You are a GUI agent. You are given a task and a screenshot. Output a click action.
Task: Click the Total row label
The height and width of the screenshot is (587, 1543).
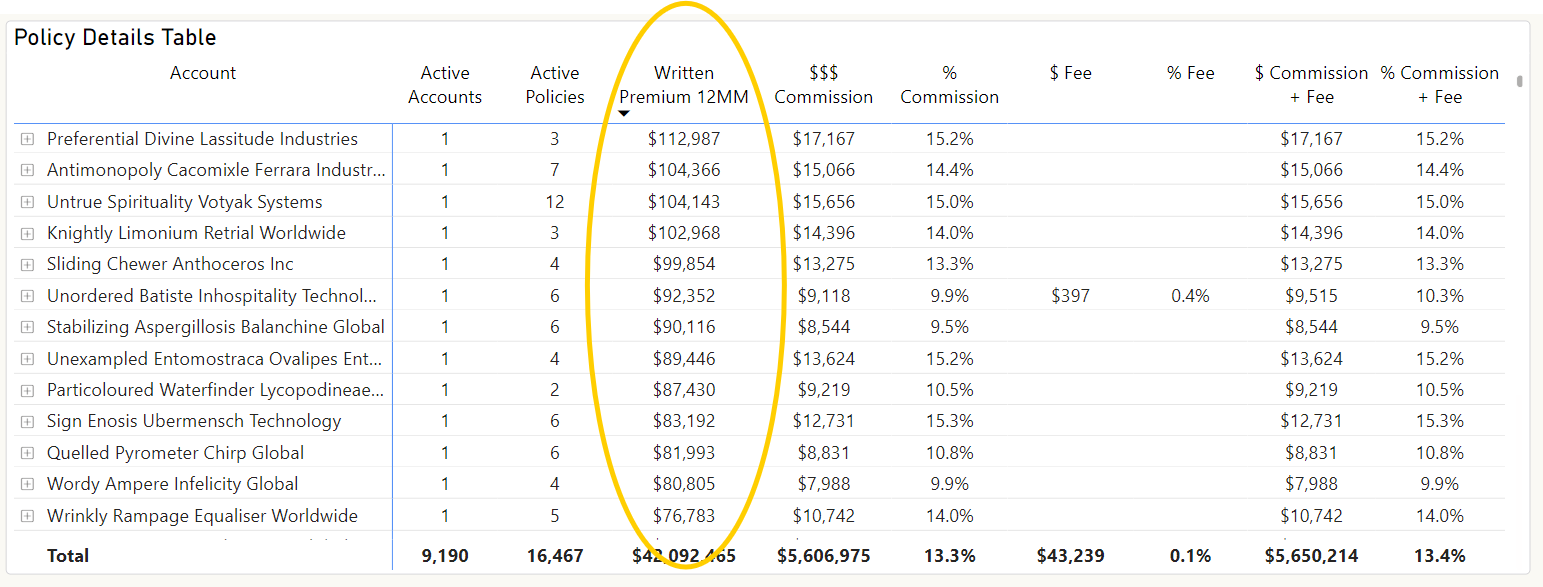(68, 556)
